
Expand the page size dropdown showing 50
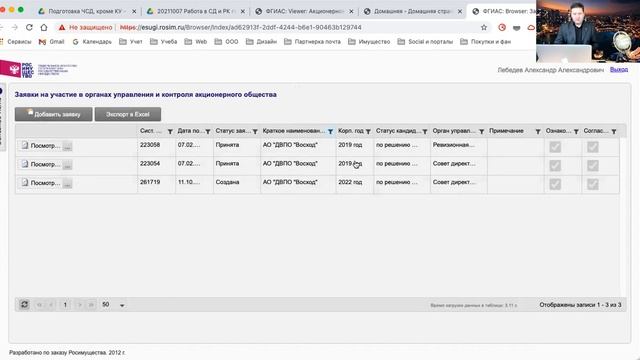coord(122,305)
